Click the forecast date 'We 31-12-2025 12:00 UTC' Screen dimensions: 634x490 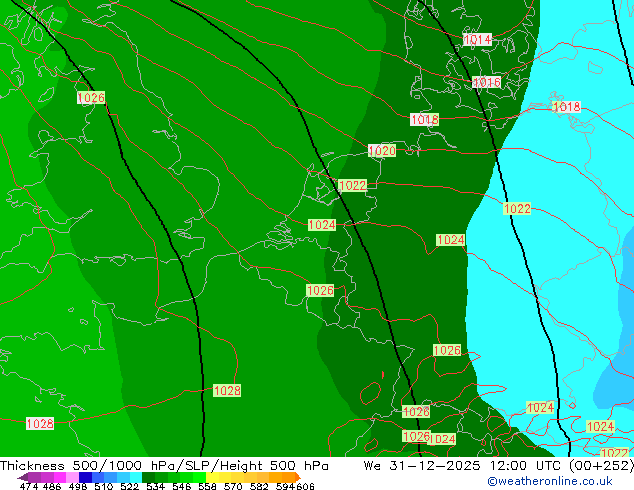[464, 465]
